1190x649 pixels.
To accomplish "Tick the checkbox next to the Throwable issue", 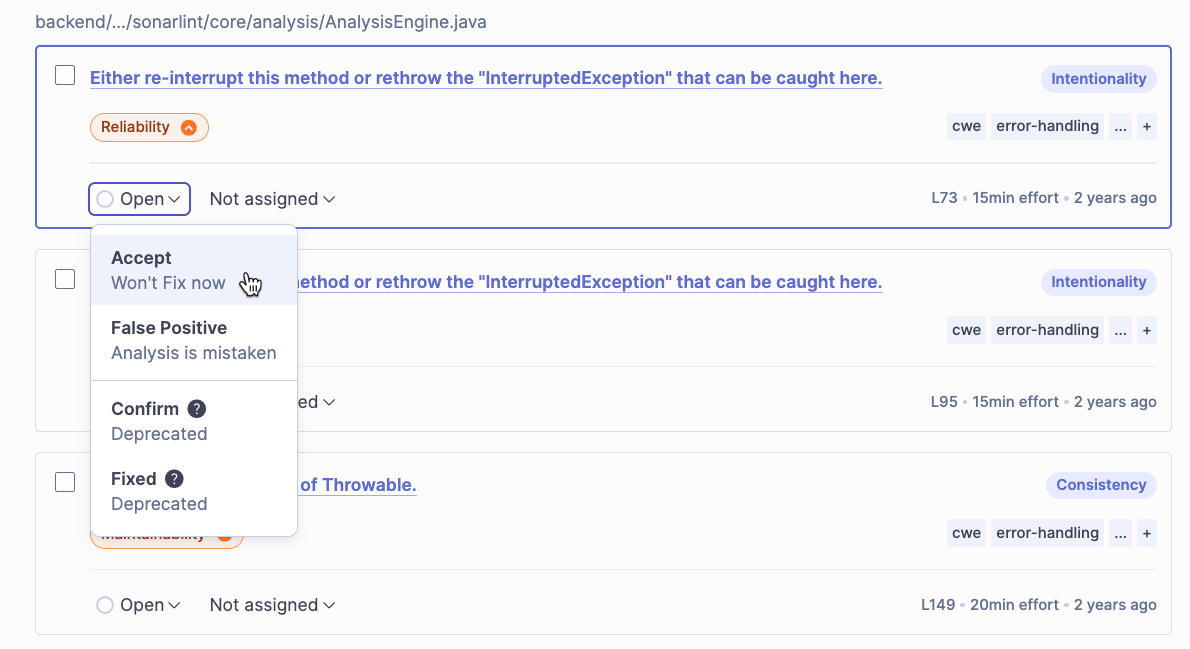I will point(64,481).
